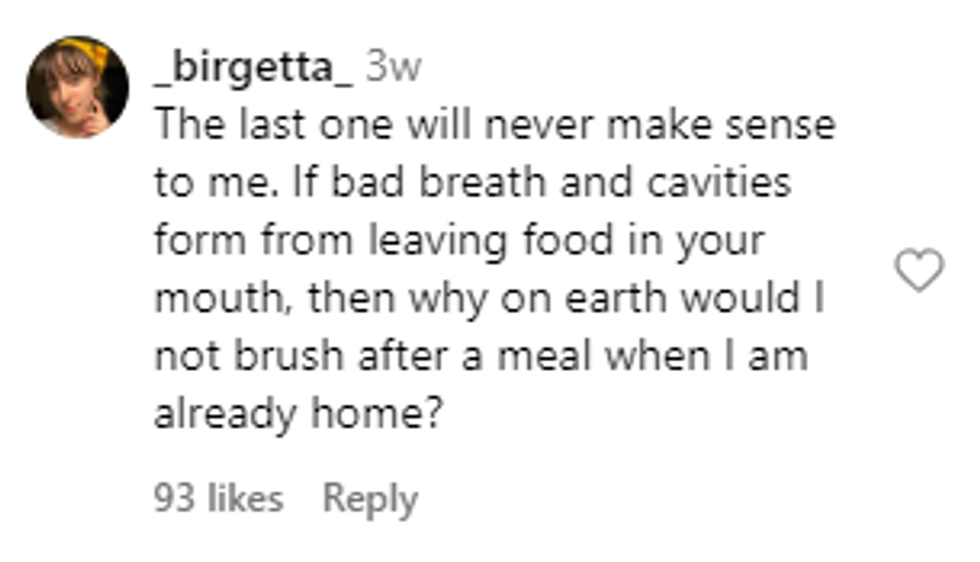Screen dimensions: 980x562
Task: Click the _birgetta_ username
Action: click(x=254, y=68)
